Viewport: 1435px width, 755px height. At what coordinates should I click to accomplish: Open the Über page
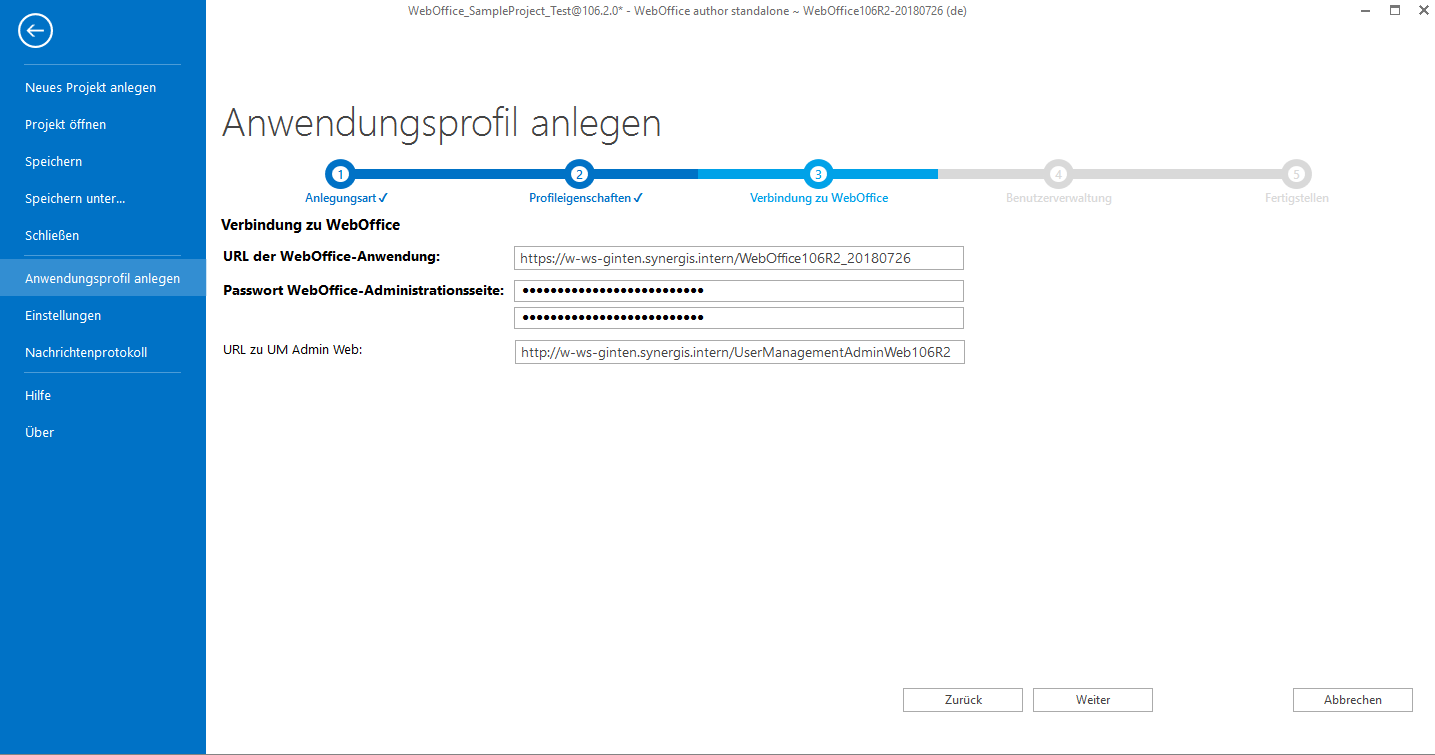[39, 432]
